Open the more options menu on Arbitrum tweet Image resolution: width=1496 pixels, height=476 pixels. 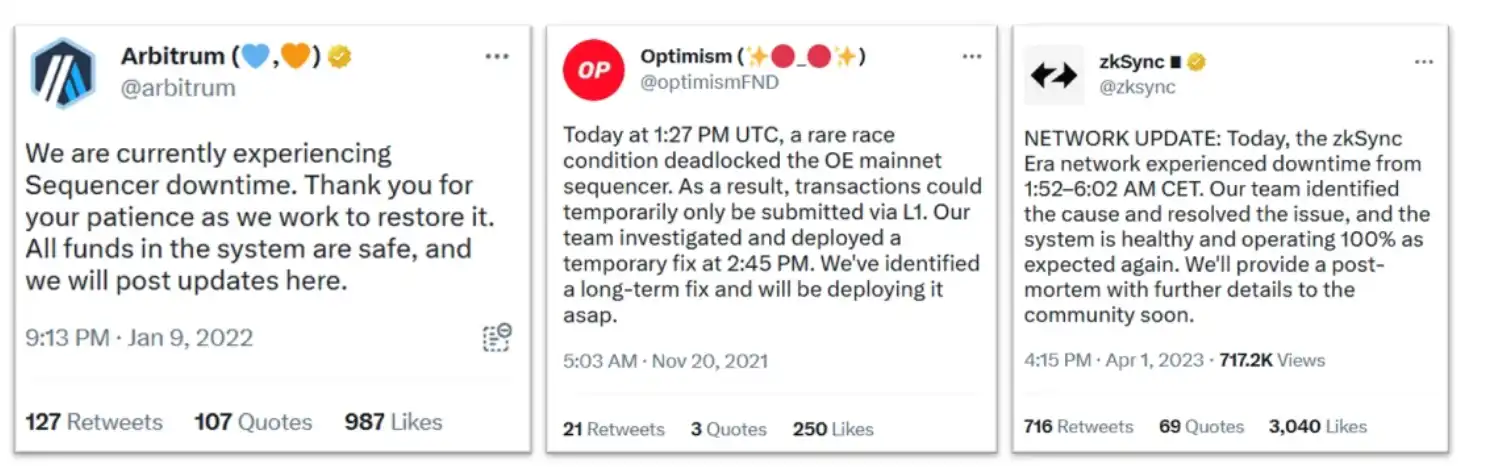tap(497, 57)
